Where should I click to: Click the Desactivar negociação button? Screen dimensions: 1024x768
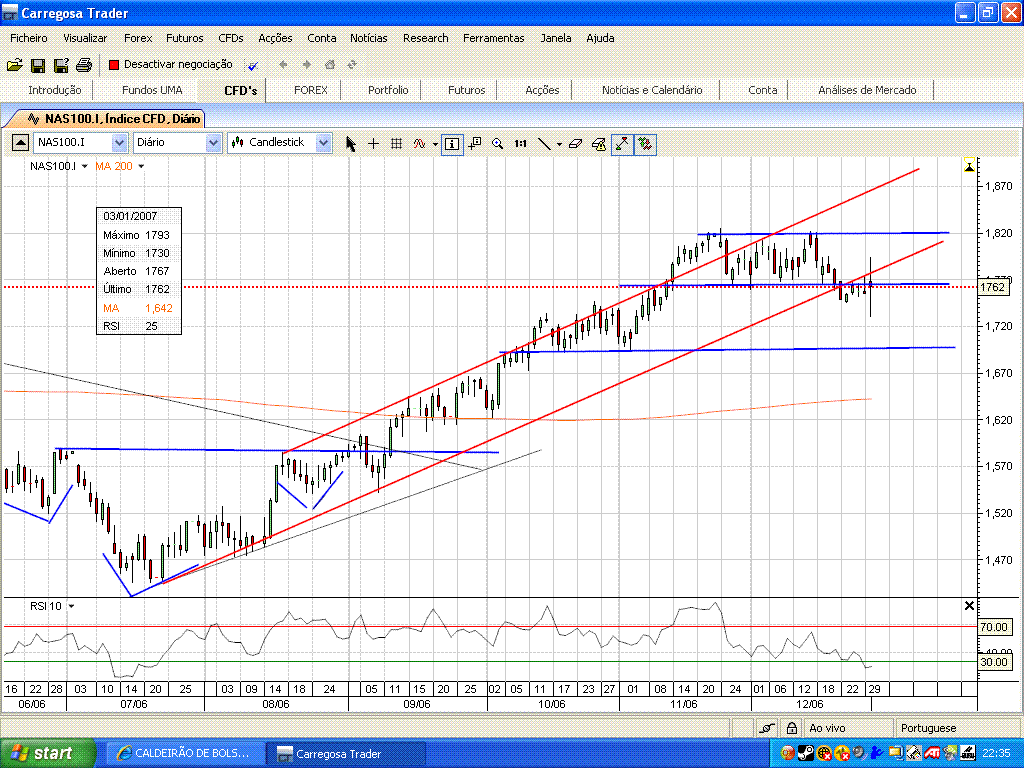coord(170,64)
